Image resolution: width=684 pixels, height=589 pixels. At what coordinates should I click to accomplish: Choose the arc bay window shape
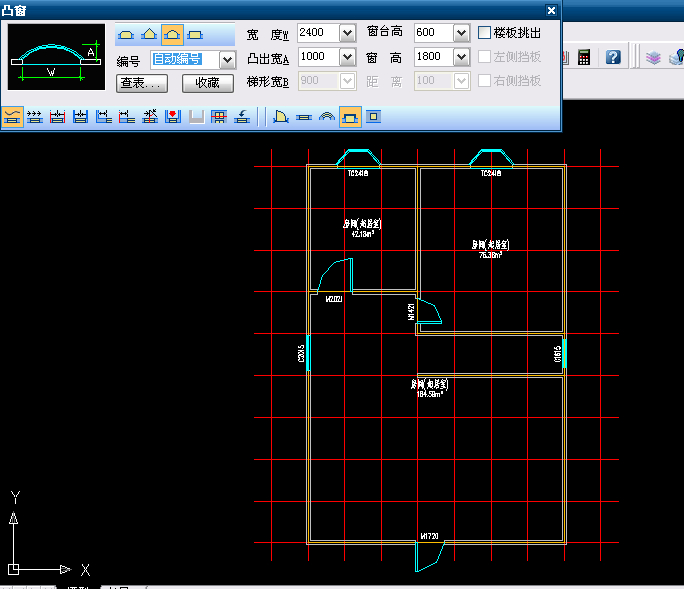coord(171,35)
